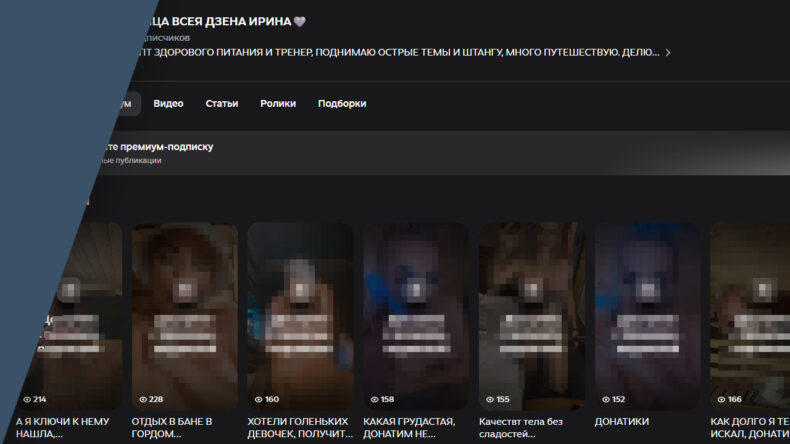Click the eye icon showing 166 views
Image resolution: width=790 pixels, height=444 pixels.
point(721,399)
